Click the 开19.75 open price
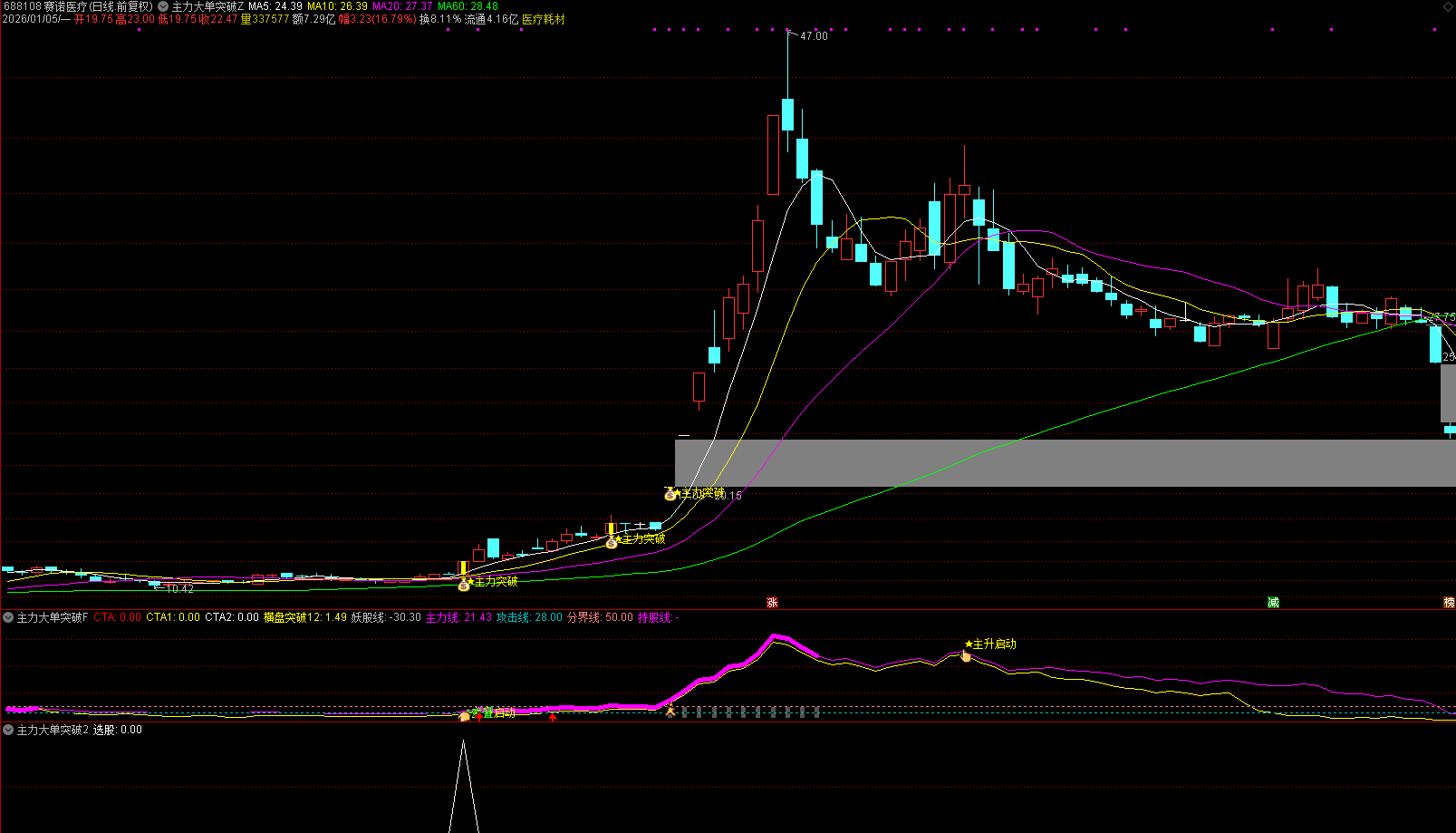The width and height of the screenshot is (1456, 833). tap(93, 19)
